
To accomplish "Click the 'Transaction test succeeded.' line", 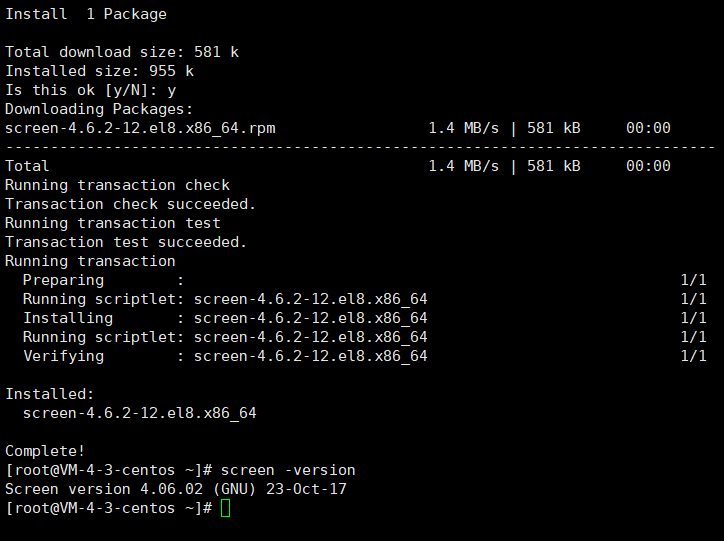I will pos(126,242).
